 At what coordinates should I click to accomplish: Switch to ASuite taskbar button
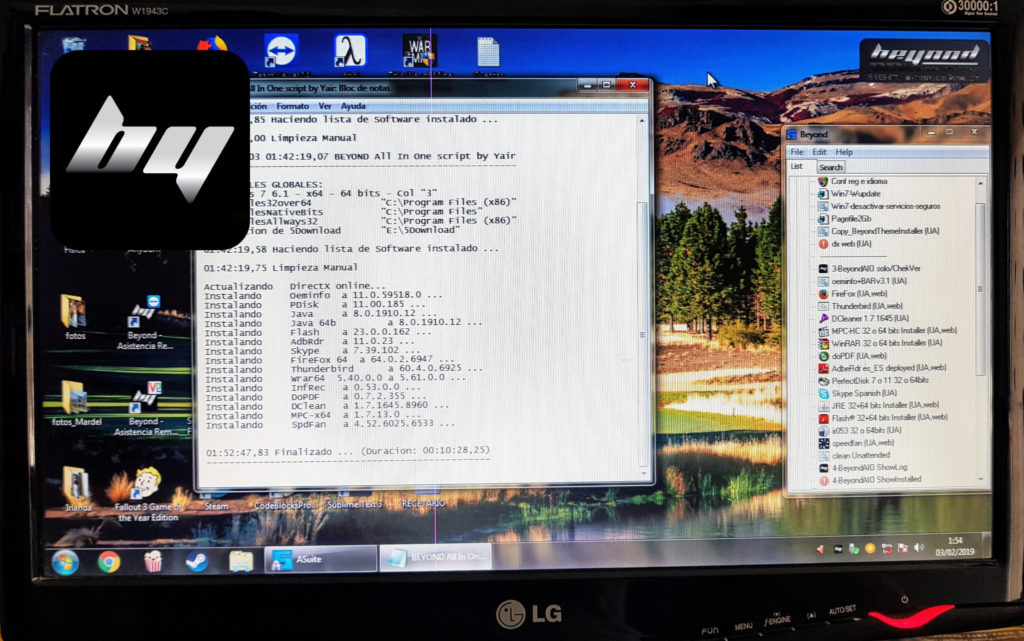point(320,559)
